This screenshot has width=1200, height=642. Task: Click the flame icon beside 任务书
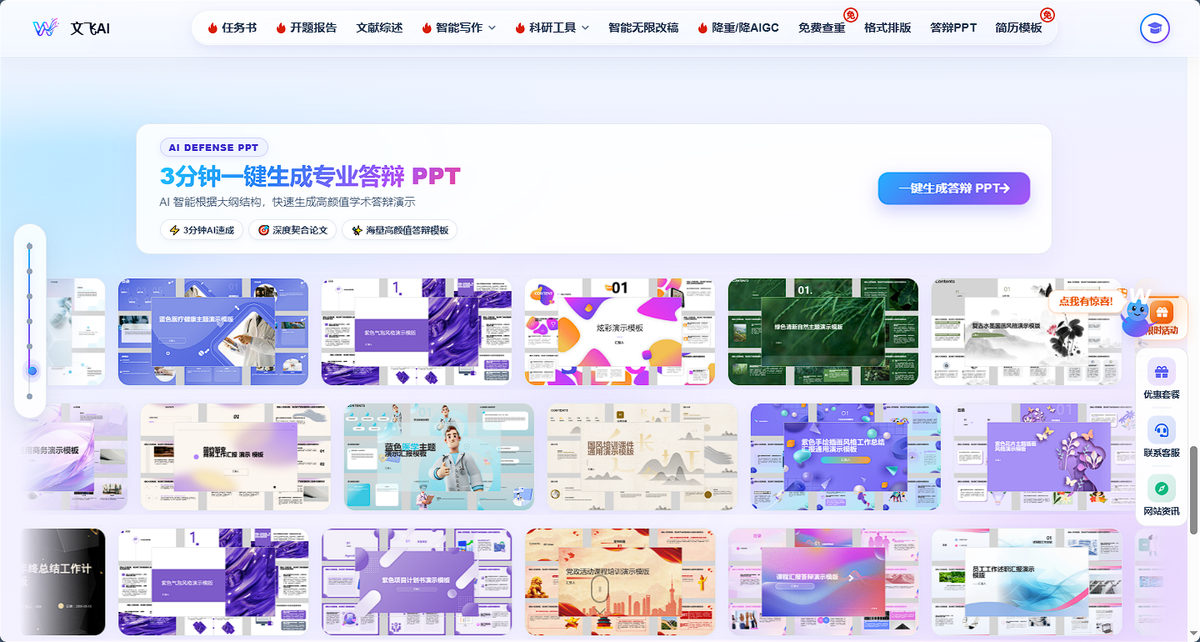tap(212, 28)
